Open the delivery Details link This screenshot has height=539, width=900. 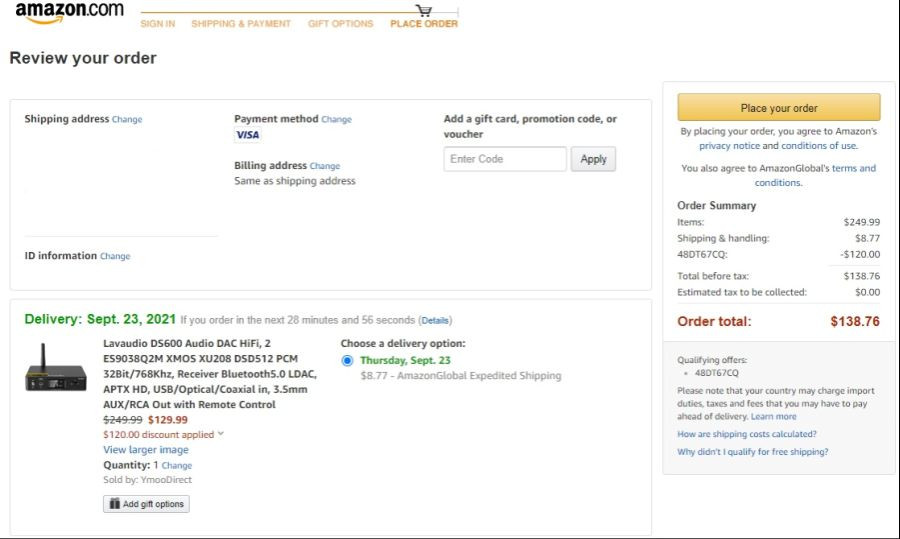tap(435, 320)
